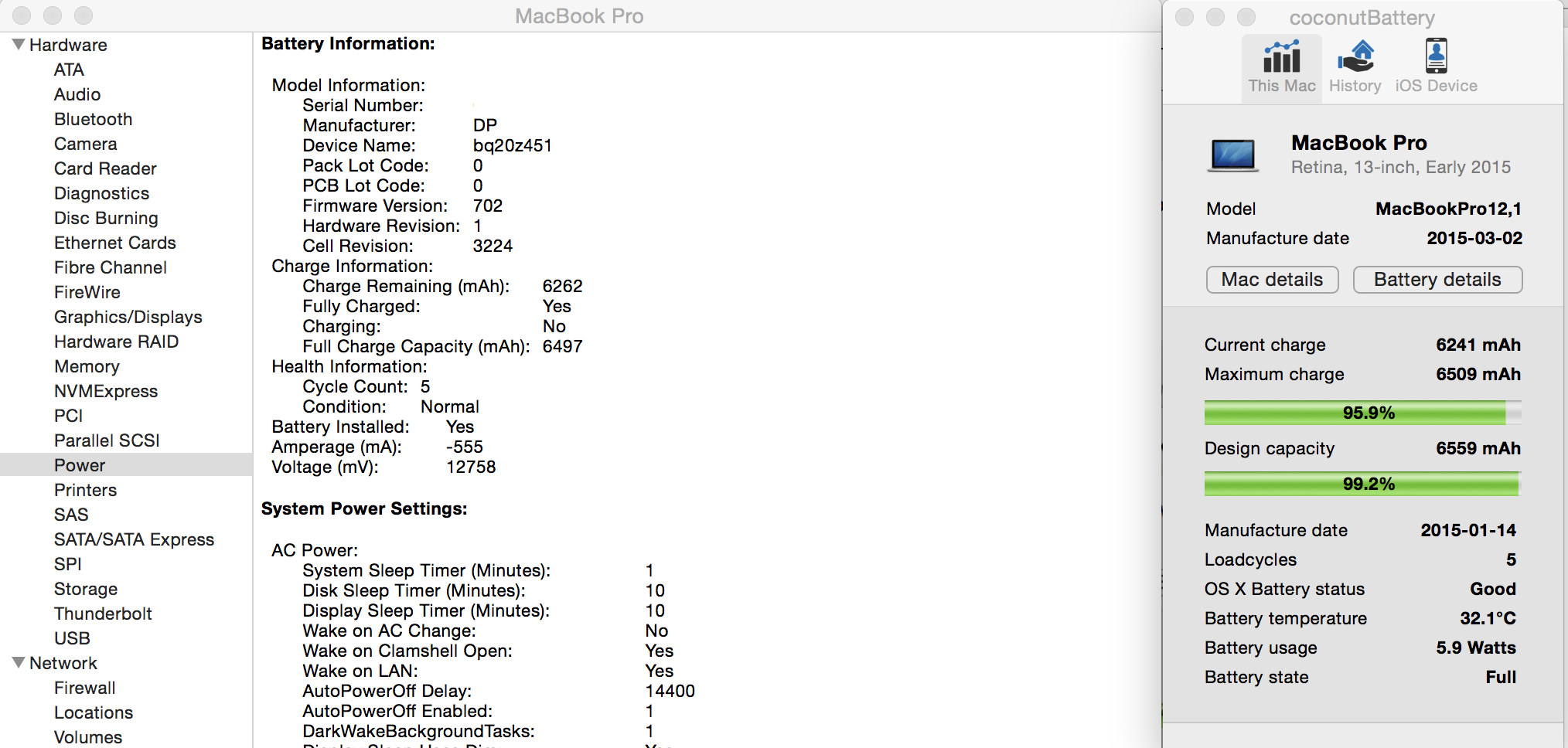
Task: Open Printers in the sidebar
Action: tap(85, 490)
